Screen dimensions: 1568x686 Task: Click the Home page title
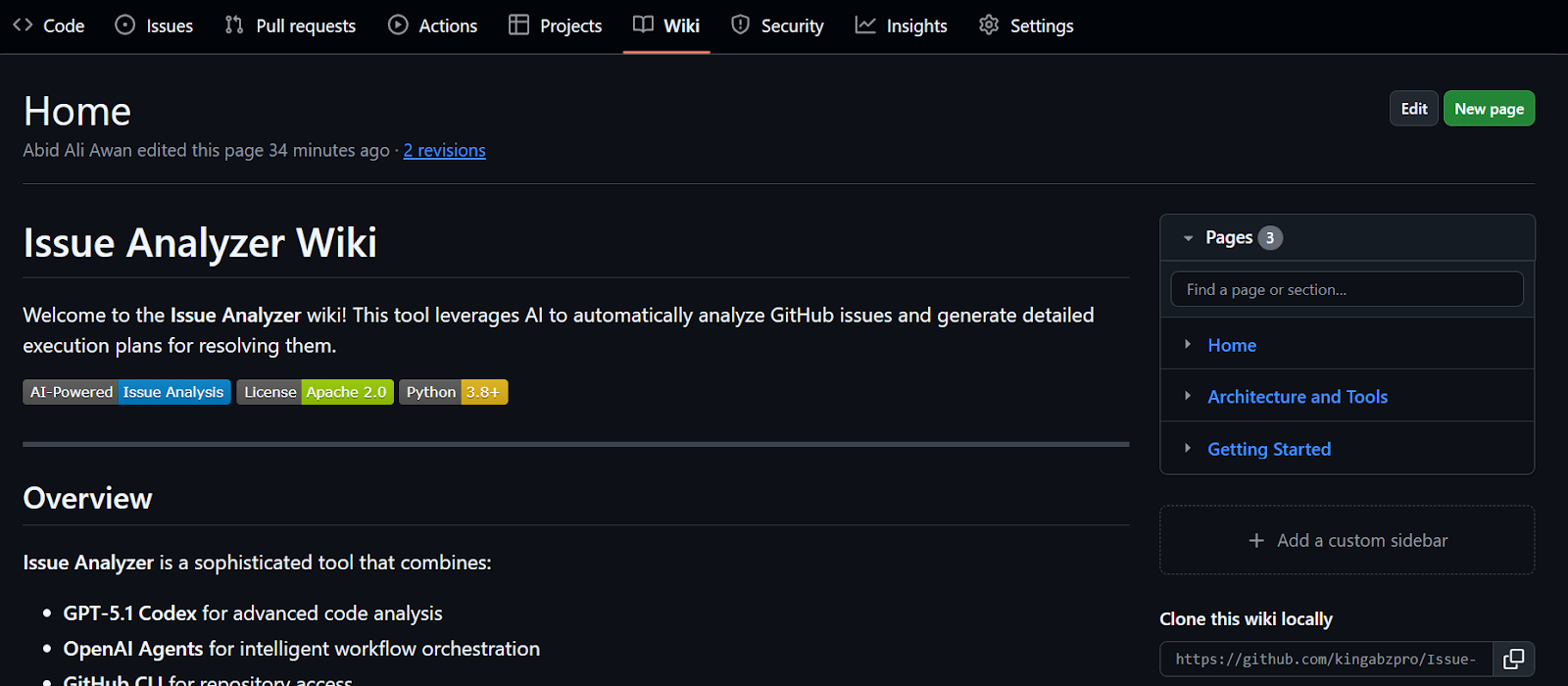77,112
